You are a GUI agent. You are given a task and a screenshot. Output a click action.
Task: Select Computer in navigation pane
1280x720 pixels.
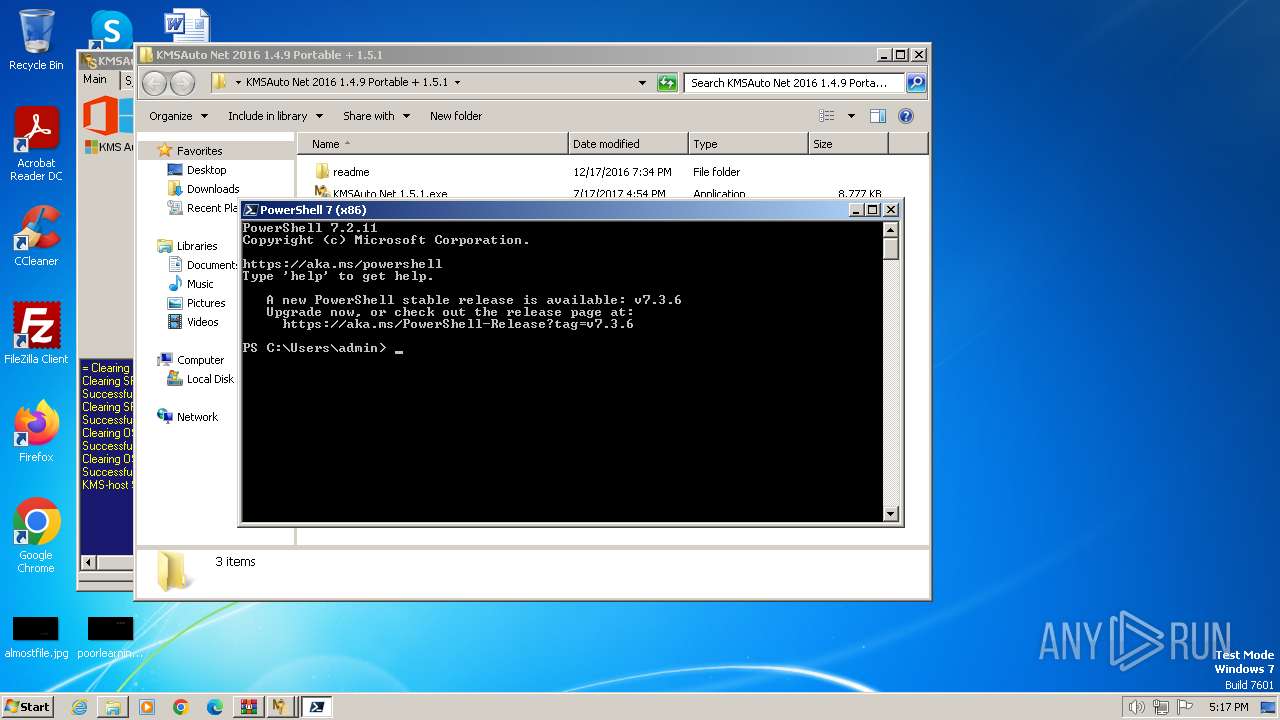coord(200,360)
